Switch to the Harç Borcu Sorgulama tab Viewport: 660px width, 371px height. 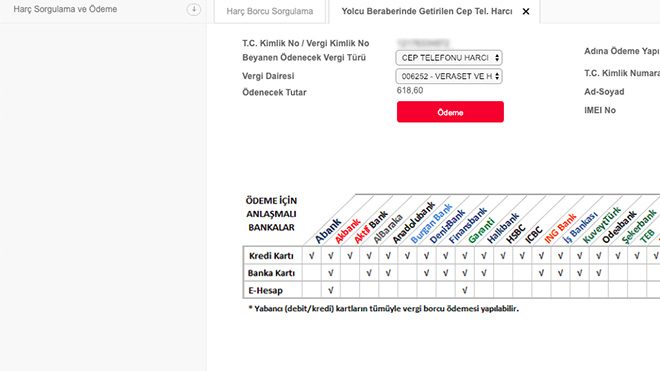[x=270, y=11]
